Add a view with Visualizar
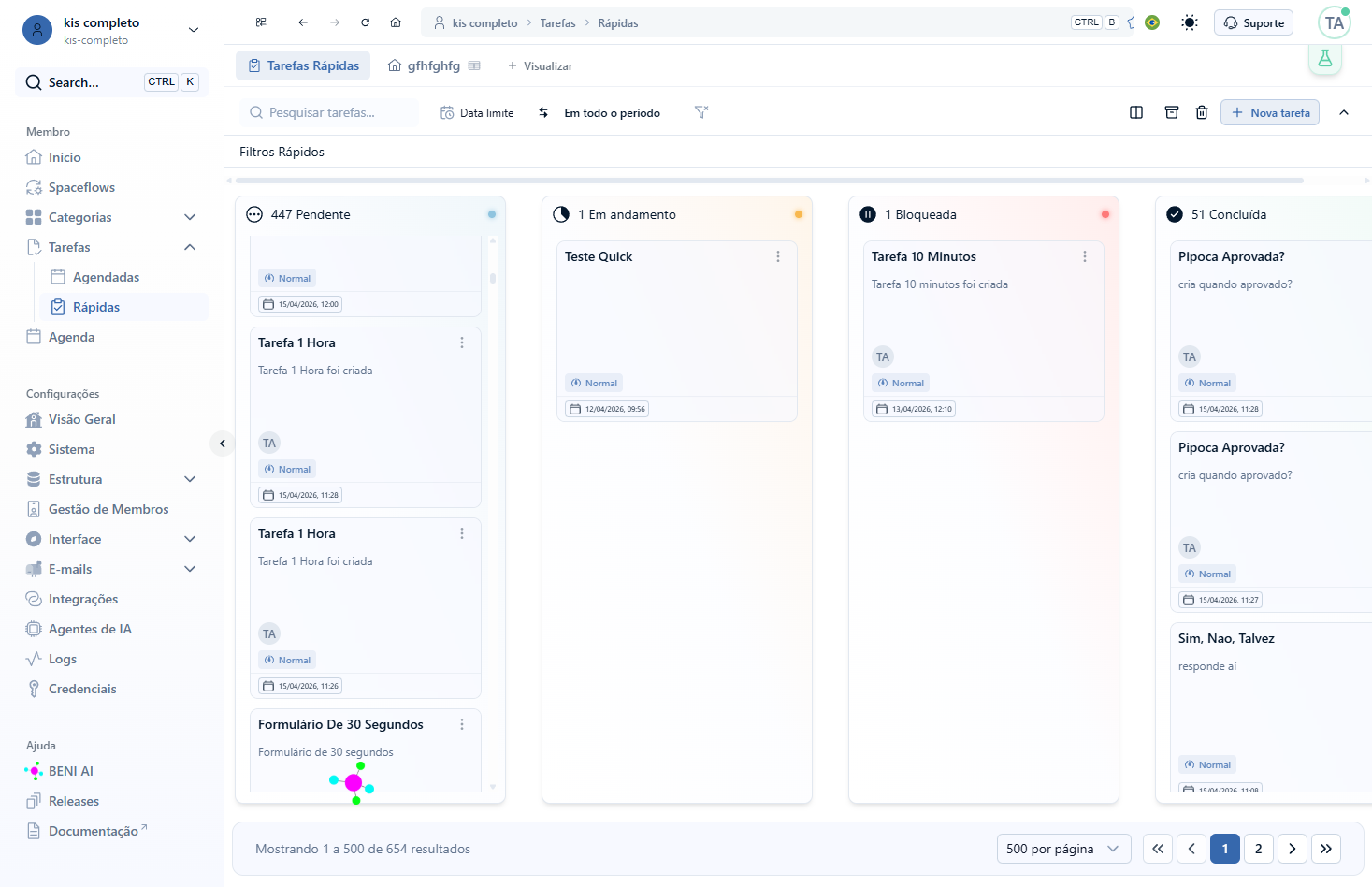Viewport: 1372px width, 887px height. [540, 65]
